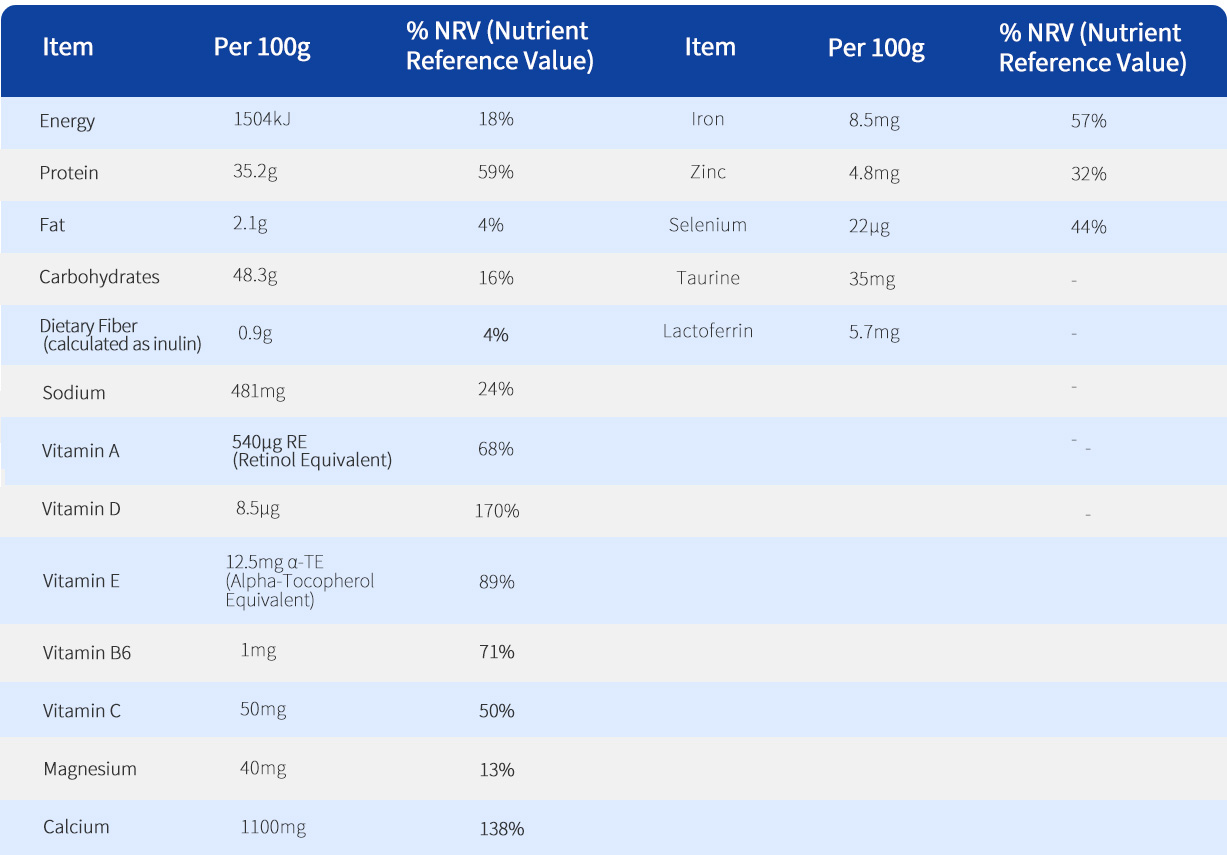Image resolution: width=1227 pixels, height=855 pixels.
Task: Click the Energy row label
Action: pyautogui.click(x=67, y=121)
